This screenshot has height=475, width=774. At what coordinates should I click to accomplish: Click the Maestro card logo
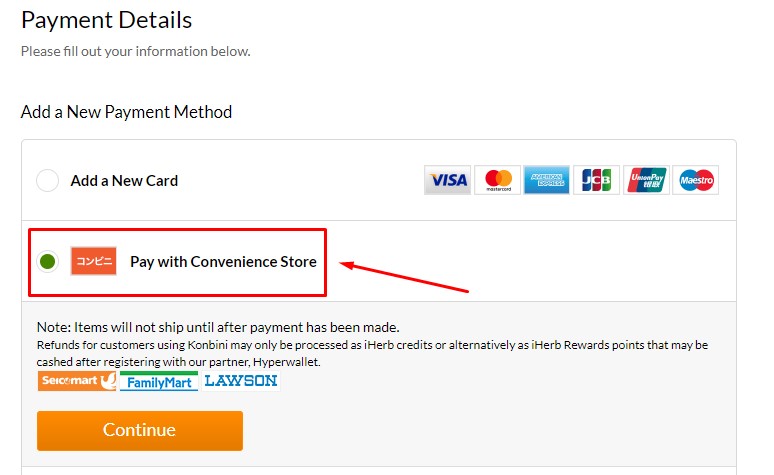tap(696, 180)
